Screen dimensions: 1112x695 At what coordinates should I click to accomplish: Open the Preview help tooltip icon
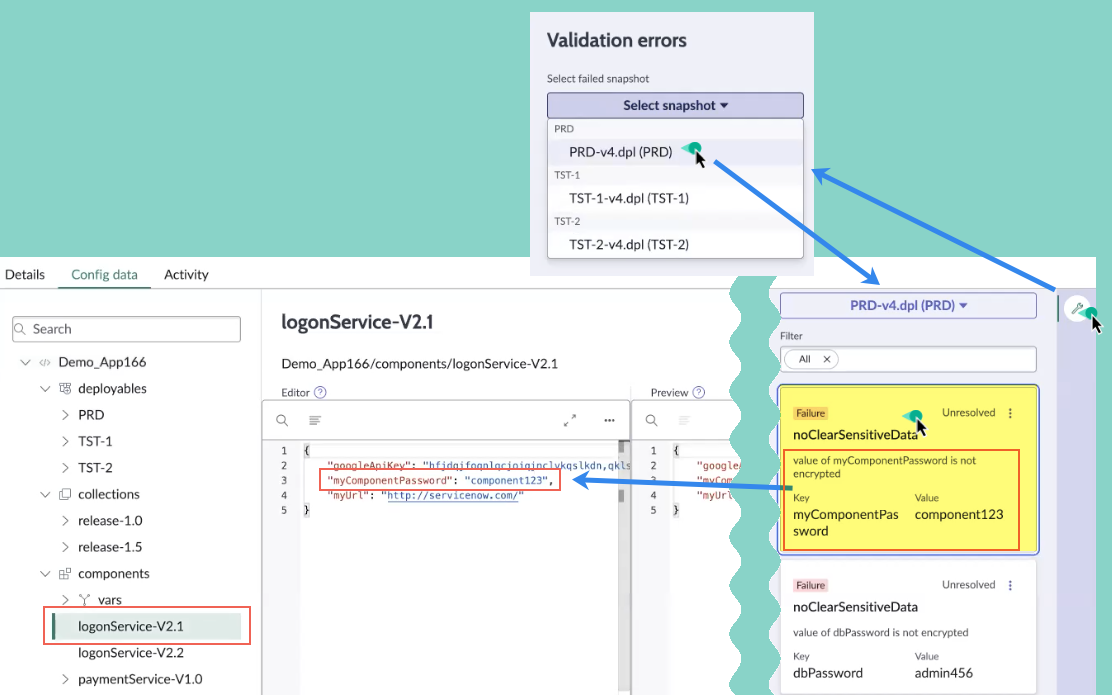pyautogui.click(x=699, y=392)
